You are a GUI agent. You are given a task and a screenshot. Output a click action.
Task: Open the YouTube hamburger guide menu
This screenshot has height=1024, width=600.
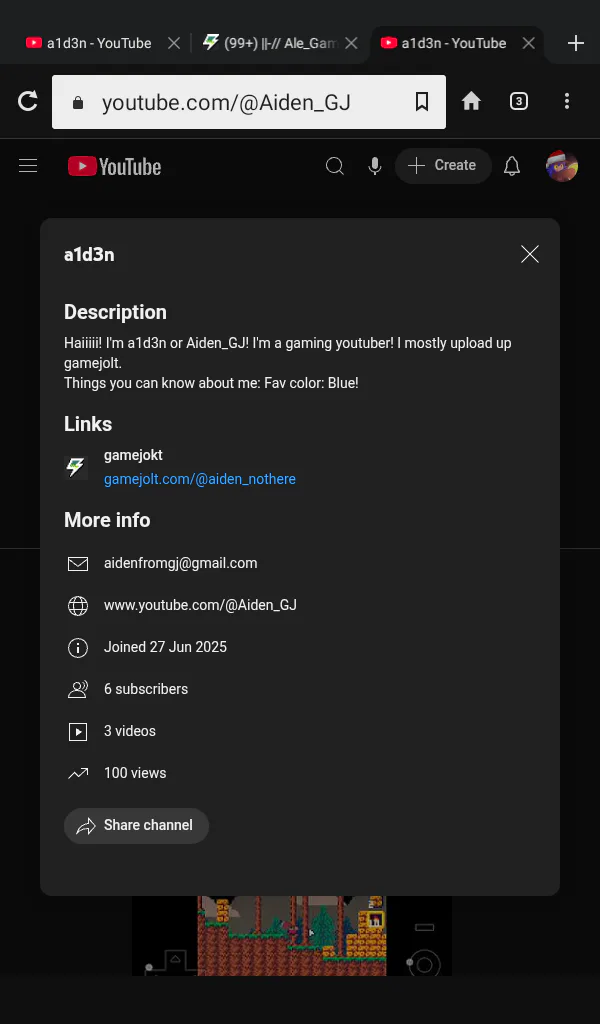pyautogui.click(x=28, y=166)
